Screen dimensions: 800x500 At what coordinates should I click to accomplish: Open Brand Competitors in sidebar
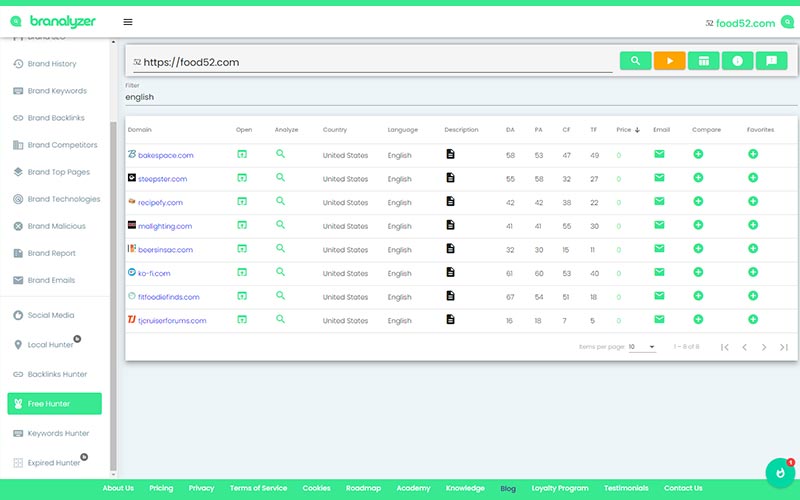[62, 145]
